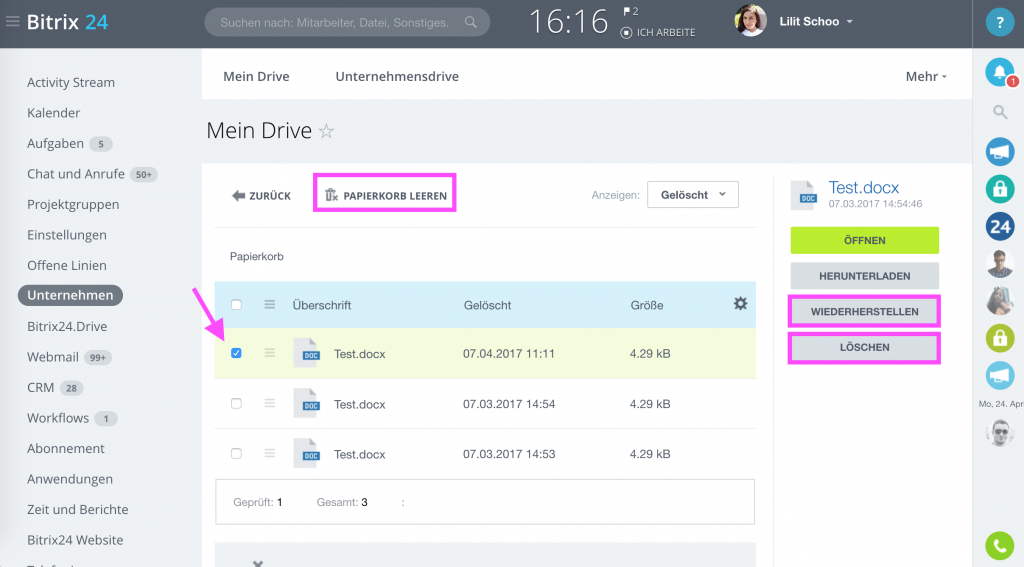Viewport: 1024px width, 567px height.
Task: Click Lilit Schoo profile avatar
Action: click(750, 21)
